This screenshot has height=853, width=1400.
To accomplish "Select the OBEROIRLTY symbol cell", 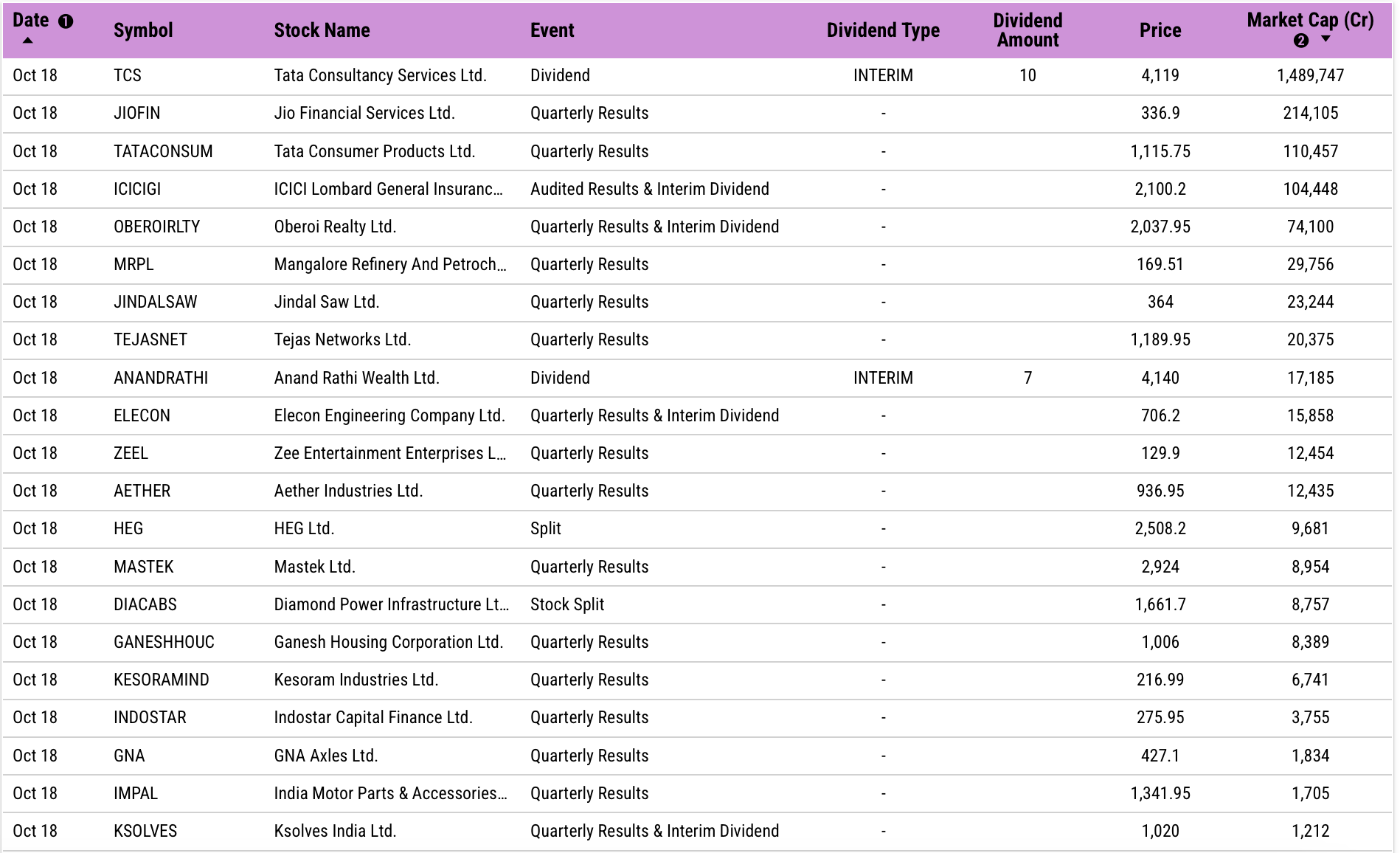I will pos(157,227).
